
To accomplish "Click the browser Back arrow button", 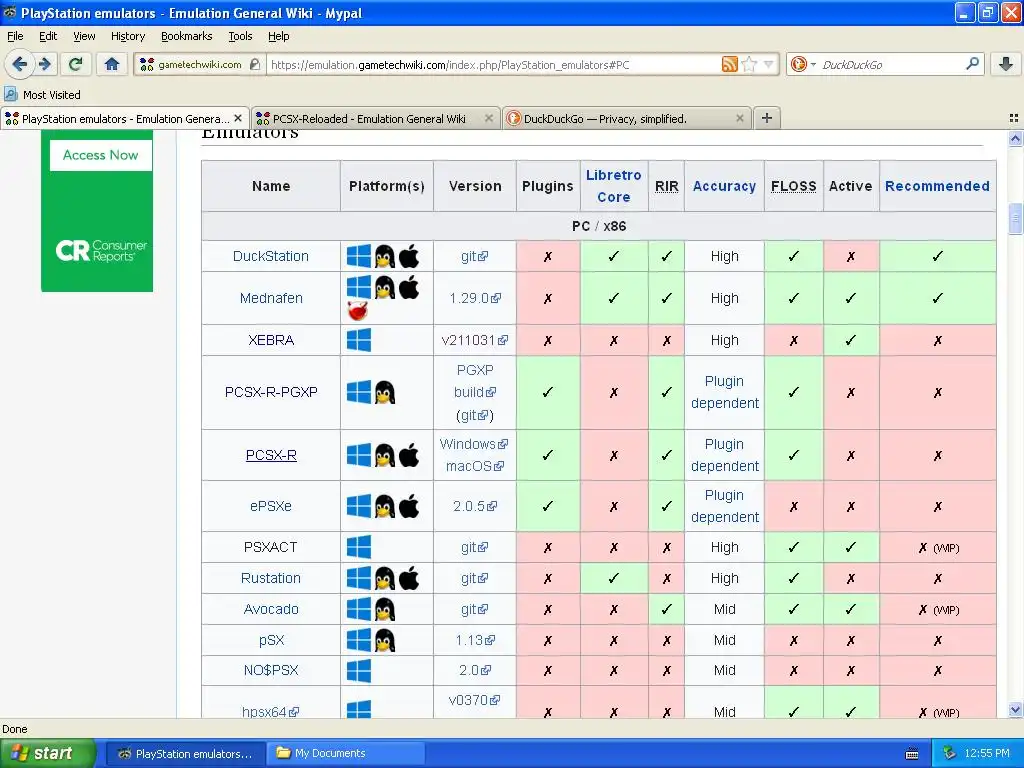I will coord(19,64).
